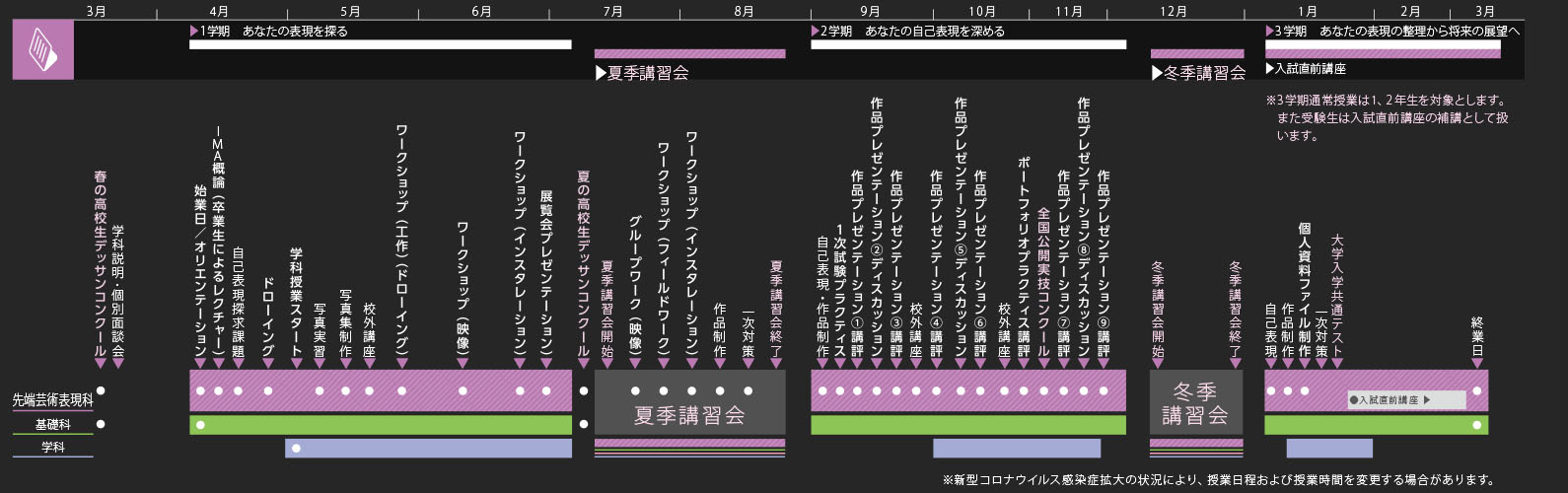This screenshot has height=493, width=1568.
Task: Click the gray 夏季講習会 block in the timeline
Action: click(689, 402)
